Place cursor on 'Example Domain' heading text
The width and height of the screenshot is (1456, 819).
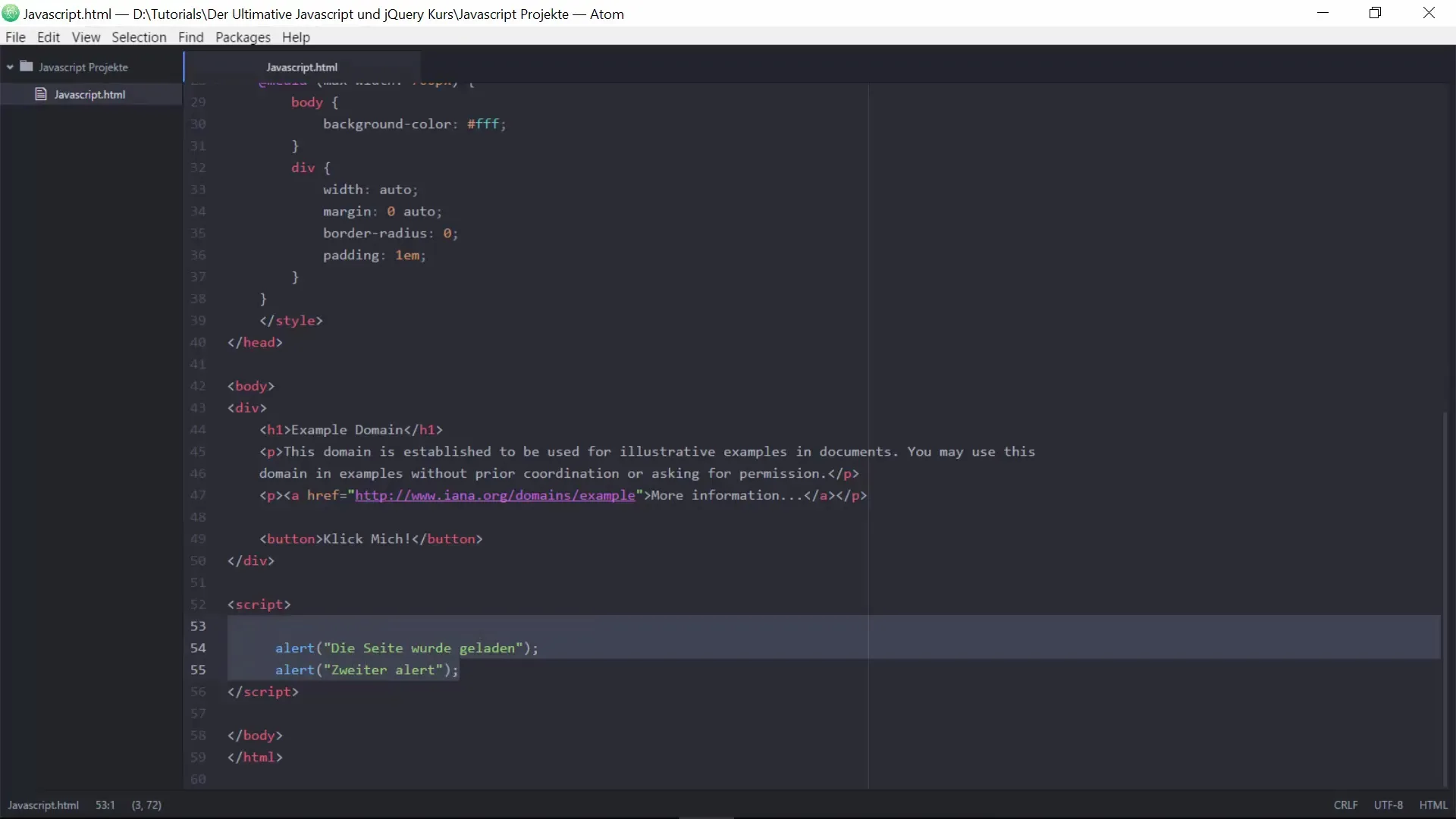347,430
